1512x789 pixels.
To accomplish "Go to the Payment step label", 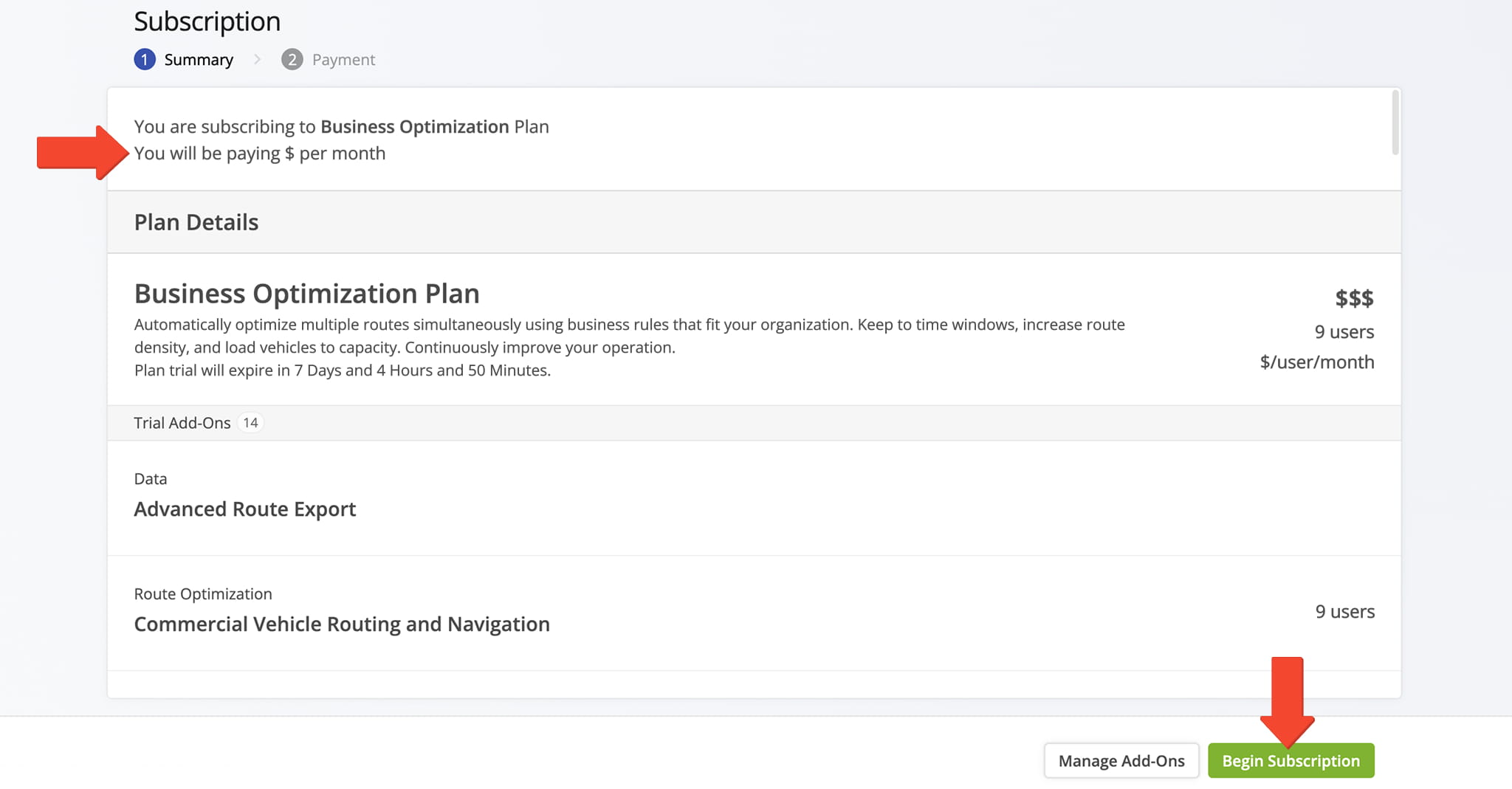I will pyautogui.click(x=343, y=60).
